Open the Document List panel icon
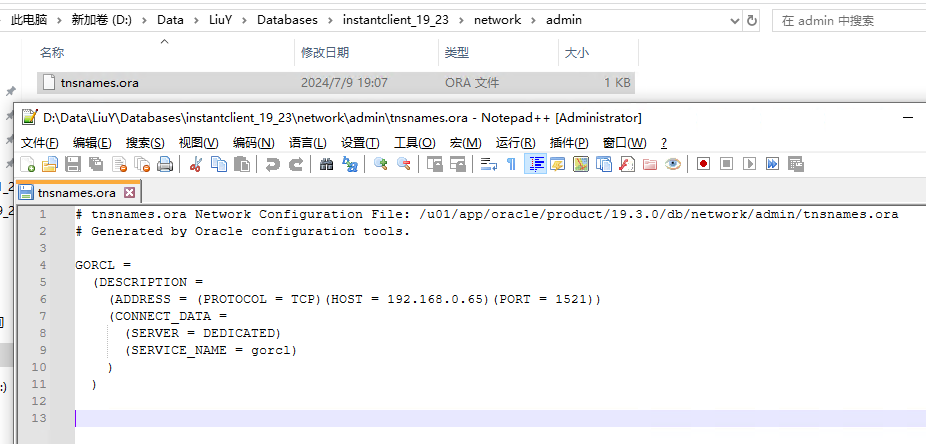Viewport: 926px width, 444px height. tap(604, 164)
